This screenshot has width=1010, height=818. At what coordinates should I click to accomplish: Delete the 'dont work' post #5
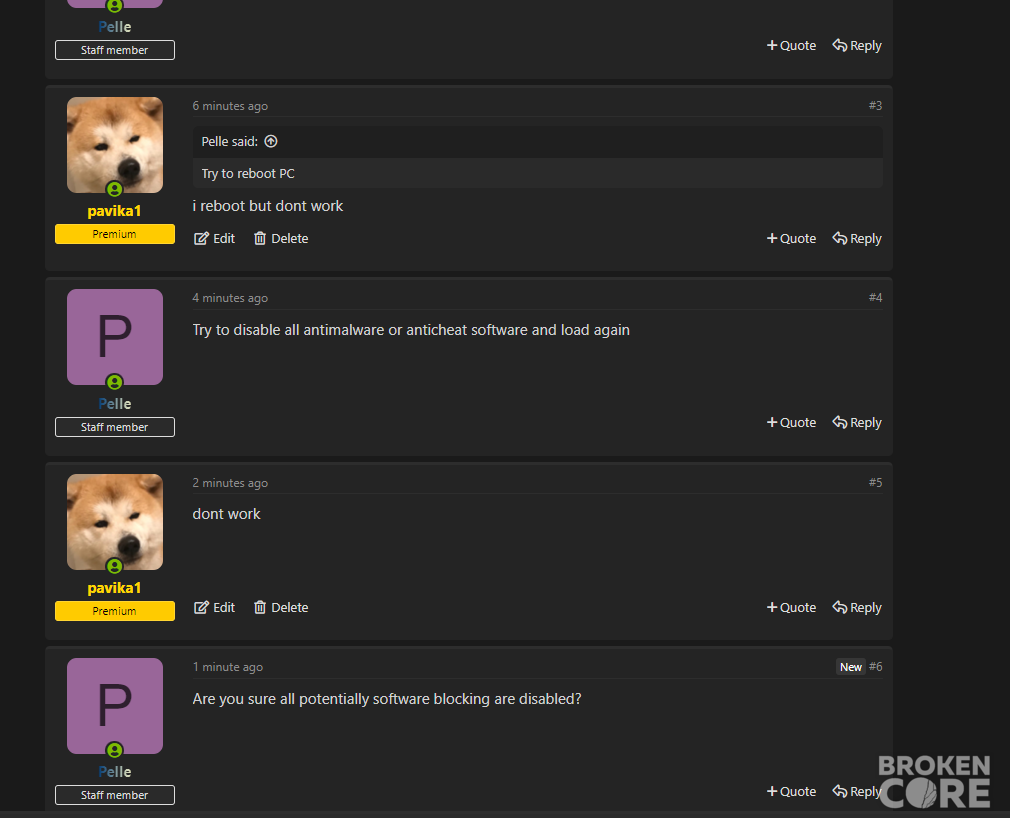[281, 607]
